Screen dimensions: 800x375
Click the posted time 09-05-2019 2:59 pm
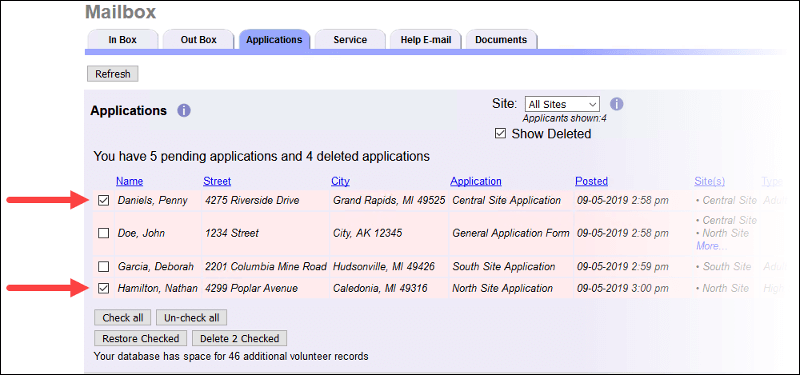(622, 266)
